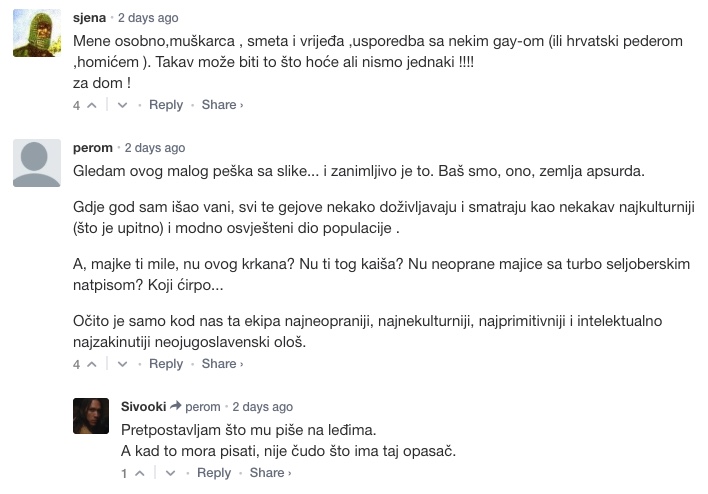The image size is (708, 494).
Task: Click sjena's avatar thumbnail
Action: click(x=38, y=33)
